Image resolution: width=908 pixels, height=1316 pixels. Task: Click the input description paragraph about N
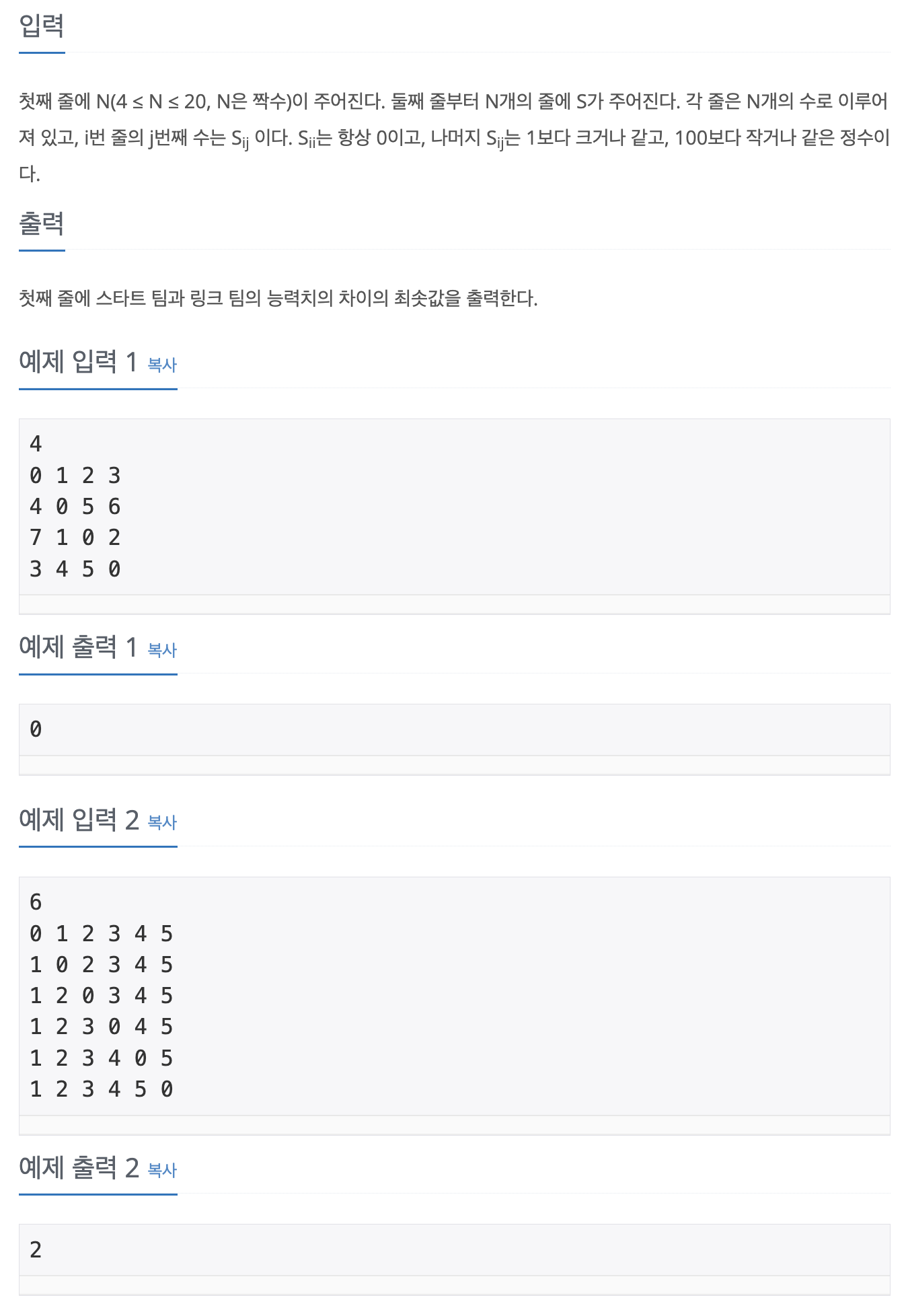point(454,137)
